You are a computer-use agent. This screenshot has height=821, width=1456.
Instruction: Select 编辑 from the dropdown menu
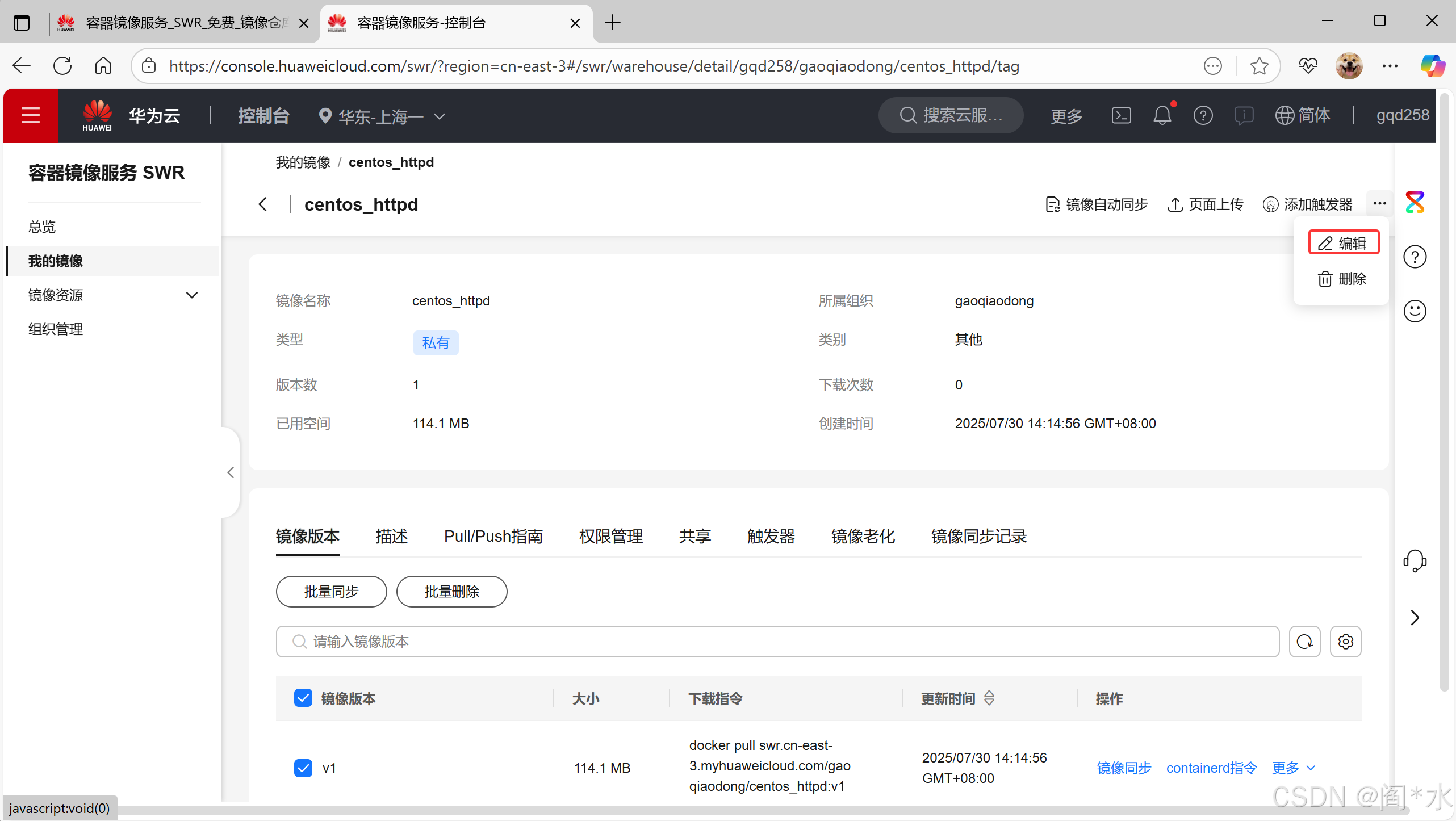point(1343,243)
